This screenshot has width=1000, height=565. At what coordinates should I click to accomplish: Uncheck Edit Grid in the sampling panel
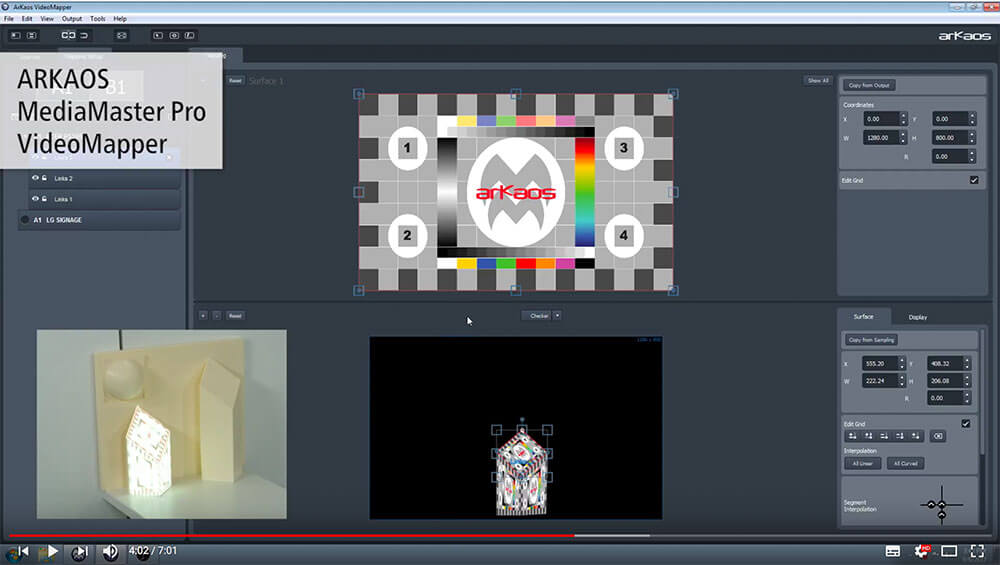click(x=974, y=180)
